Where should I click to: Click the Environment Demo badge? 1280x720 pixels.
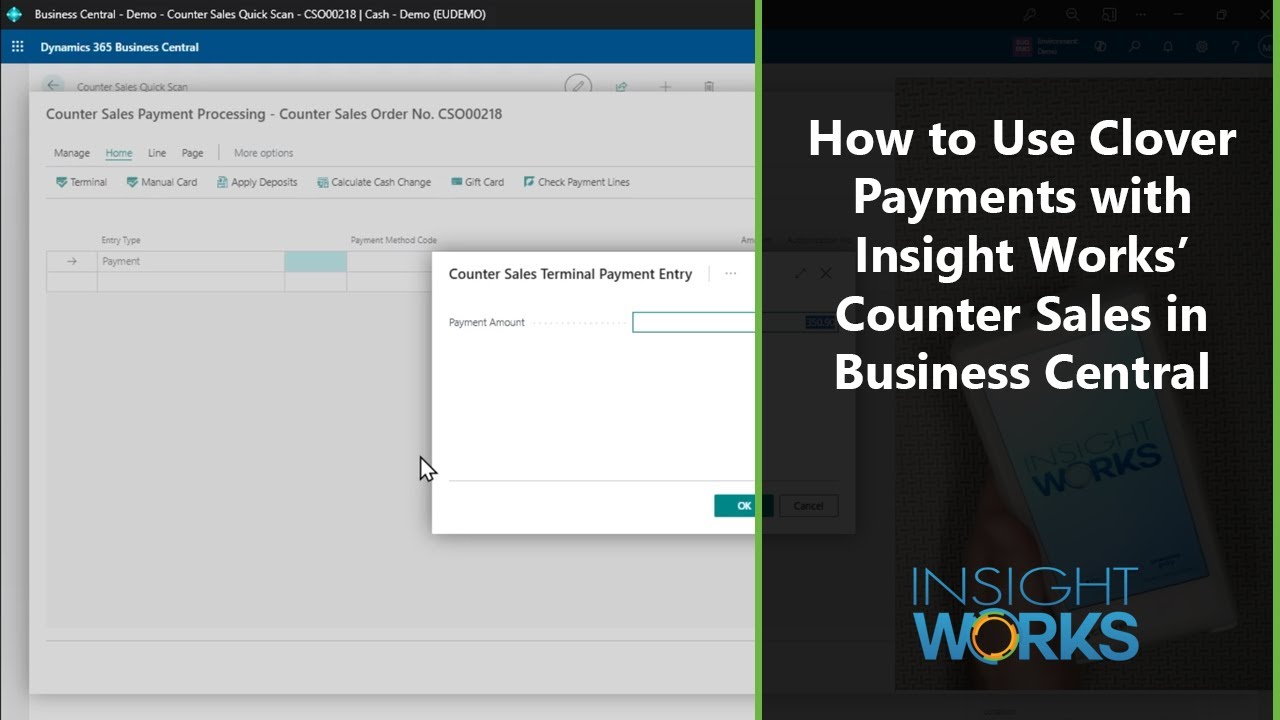pos(1045,47)
